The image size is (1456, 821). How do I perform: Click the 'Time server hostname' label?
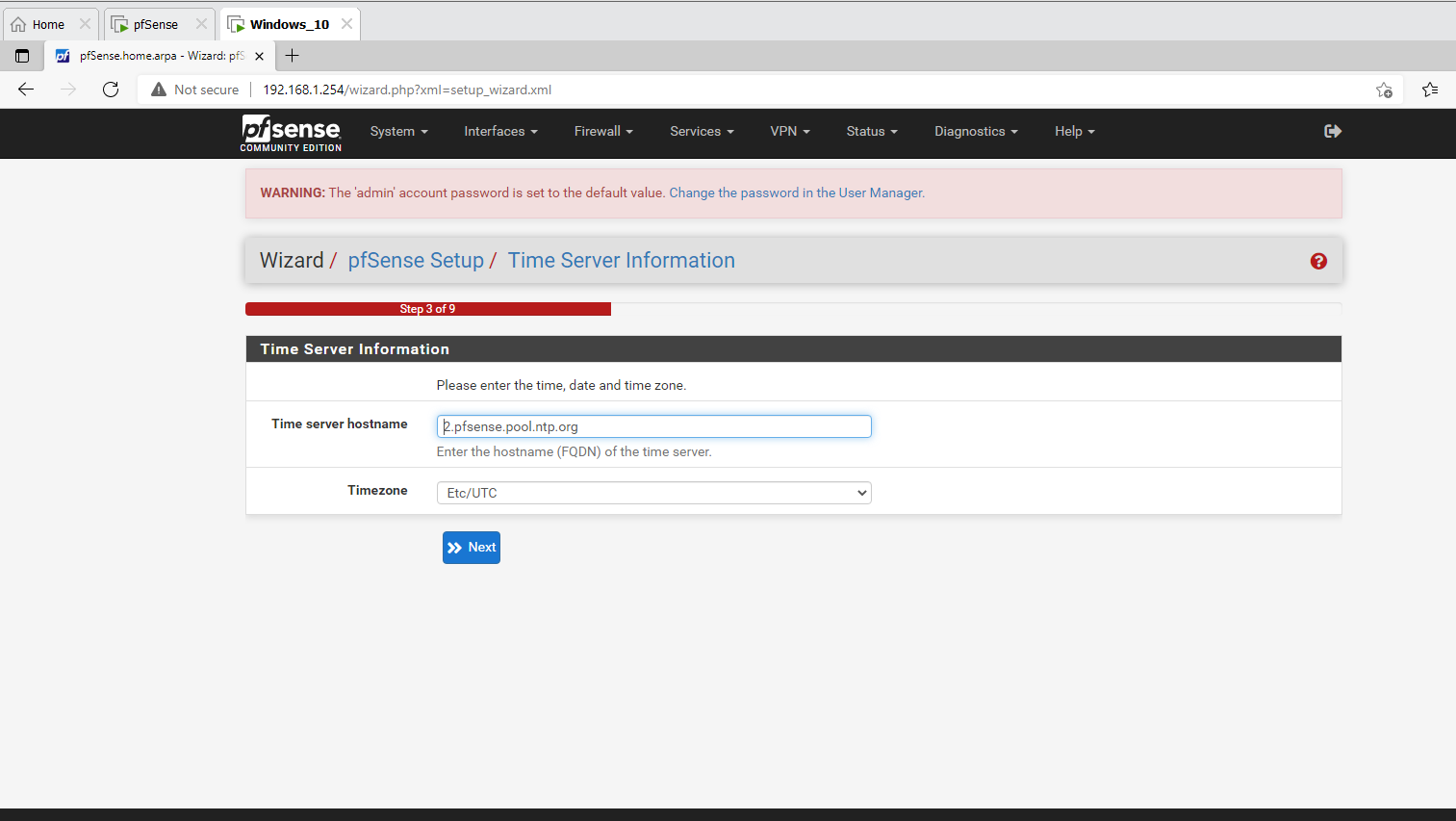[x=340, y=423]
